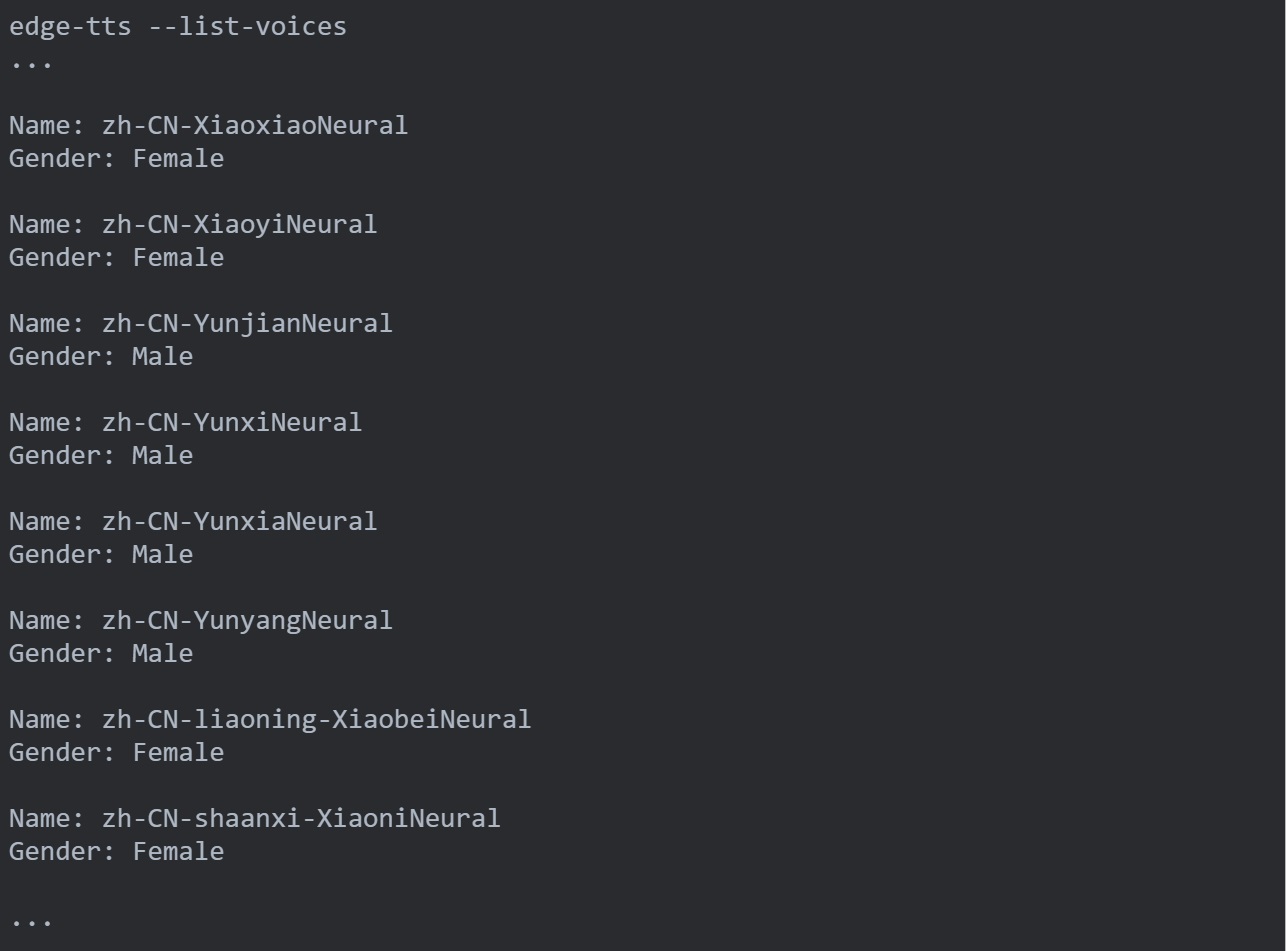Viewport: 1286px width, 951px height.
Task: Place cursor on the edge-tts word
Action: (x=70, y=27)
